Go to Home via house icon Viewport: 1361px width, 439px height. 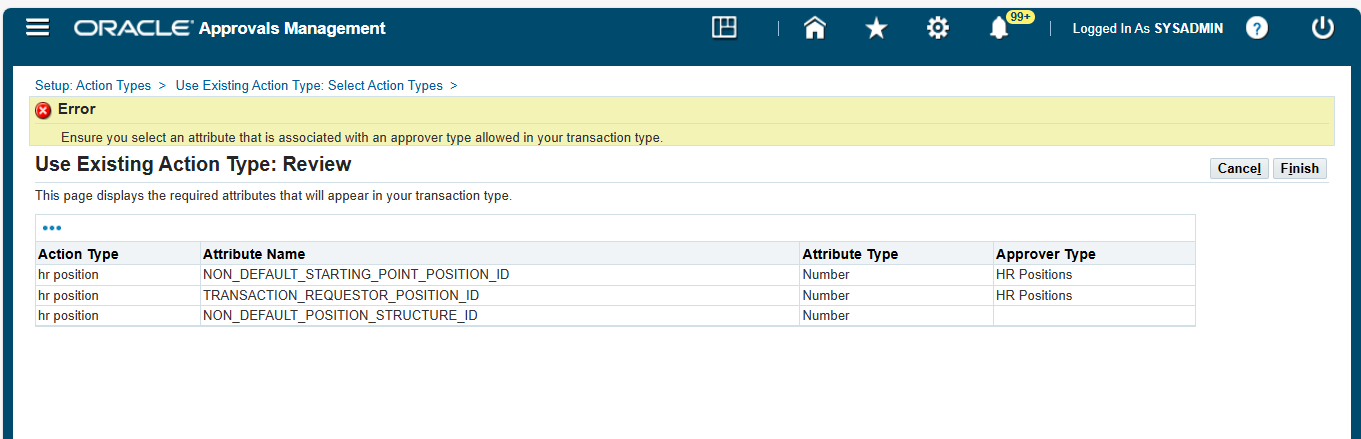(x=815, y=28)
